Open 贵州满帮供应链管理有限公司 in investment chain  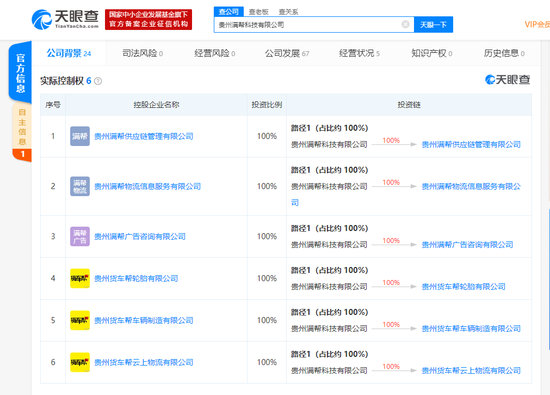(471, 145)
